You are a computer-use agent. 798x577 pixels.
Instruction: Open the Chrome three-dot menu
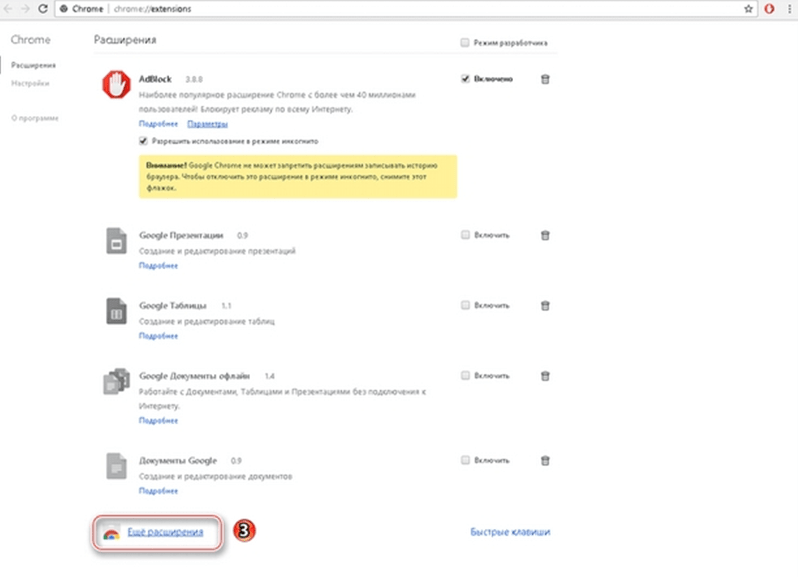(787, 8)
